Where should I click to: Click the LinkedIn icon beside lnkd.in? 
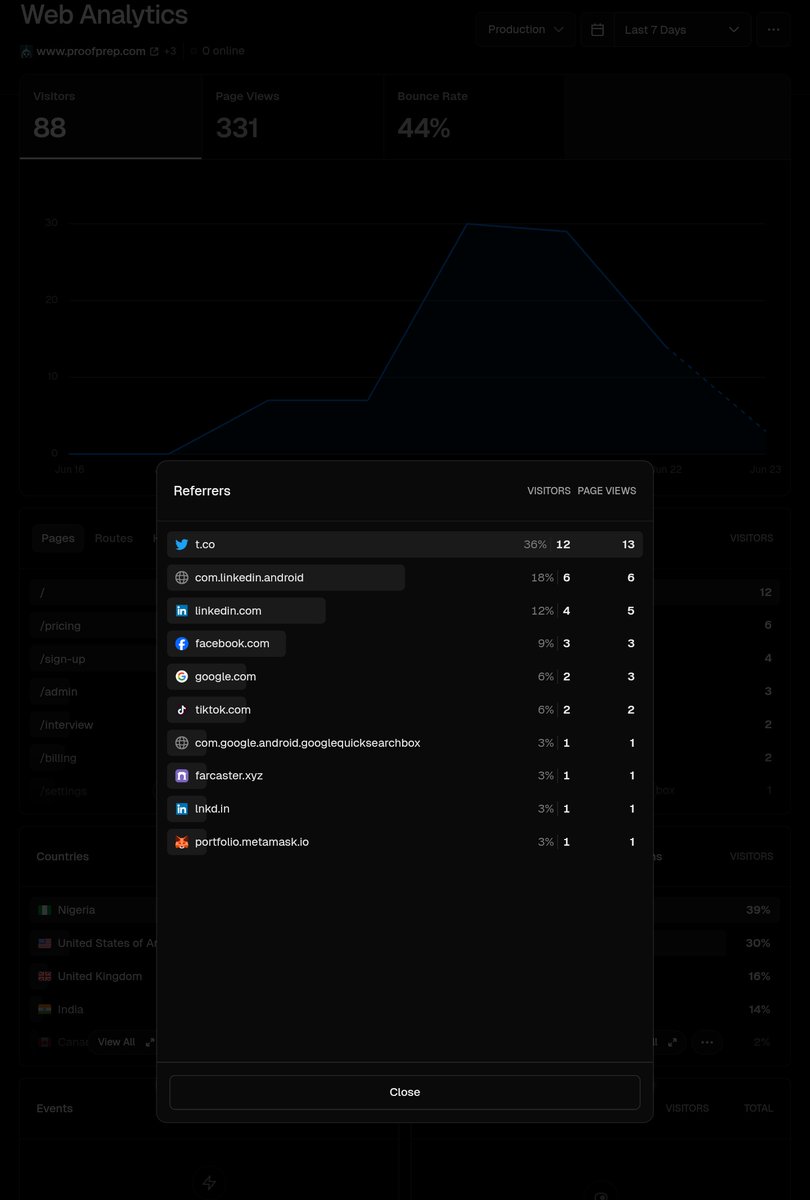pyautogui.click(x=181, y=808)
